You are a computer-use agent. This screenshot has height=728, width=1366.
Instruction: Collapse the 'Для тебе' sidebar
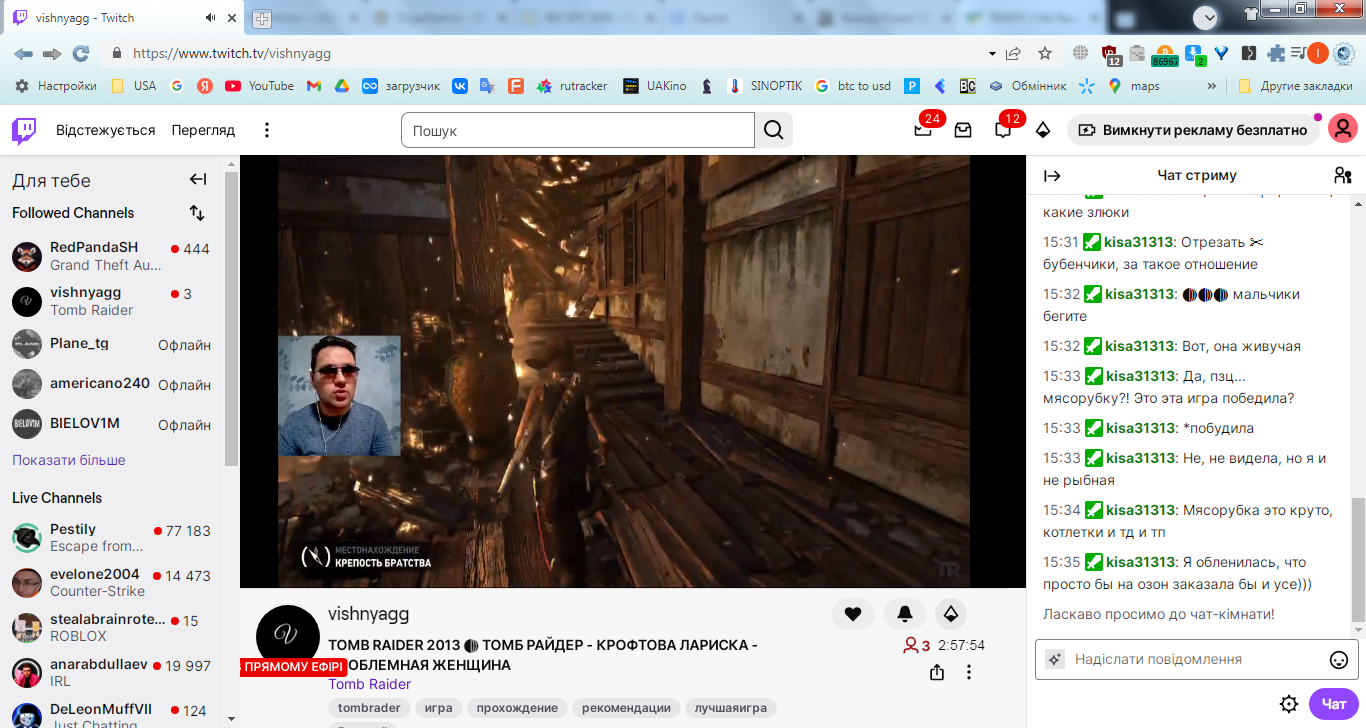point(198,180)
